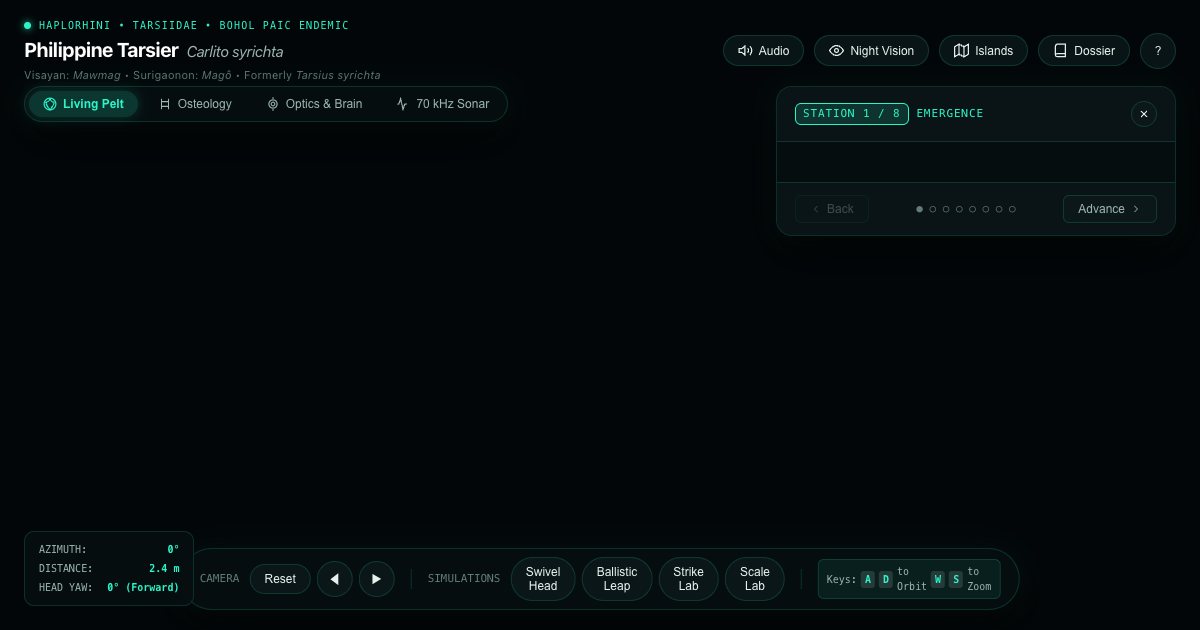Open the Dossier panel
The image size is (1200, 630).
(1084, 51)
